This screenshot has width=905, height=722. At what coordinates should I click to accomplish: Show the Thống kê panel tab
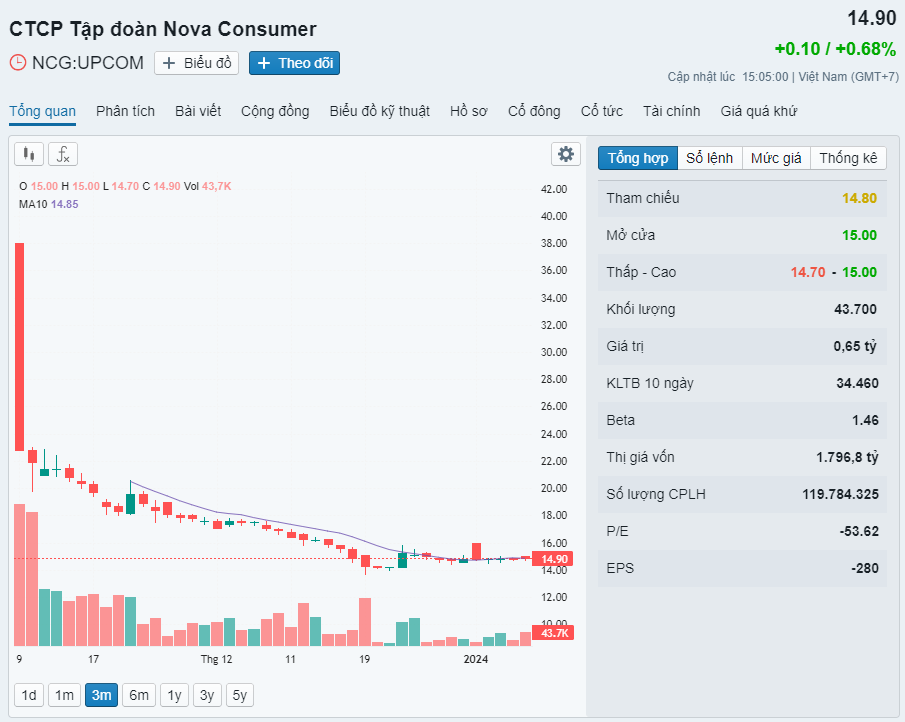click(x=848, y=158)
